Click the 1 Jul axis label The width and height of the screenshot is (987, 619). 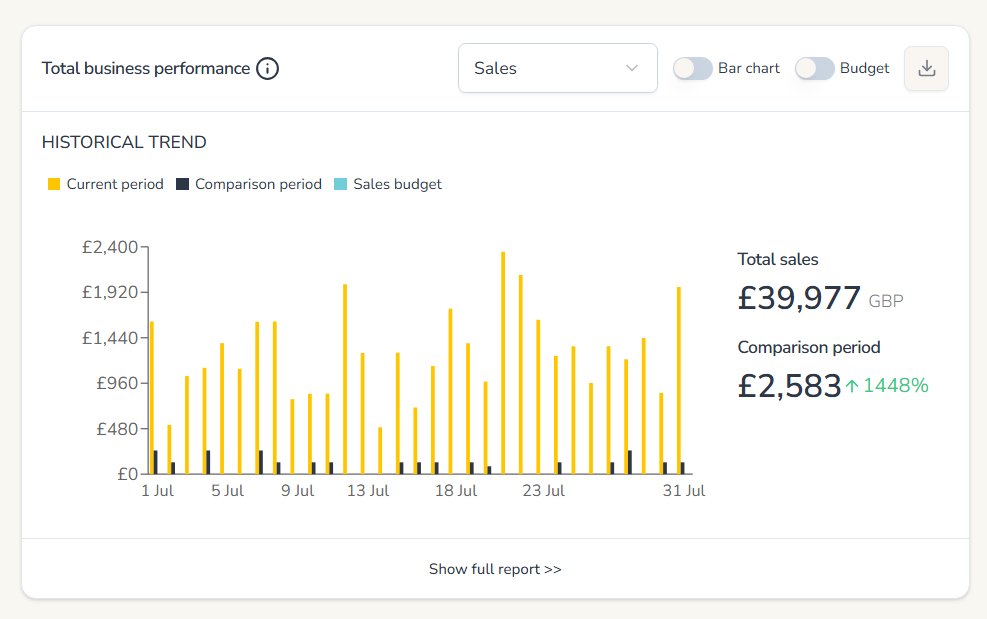tap(158, 491)
